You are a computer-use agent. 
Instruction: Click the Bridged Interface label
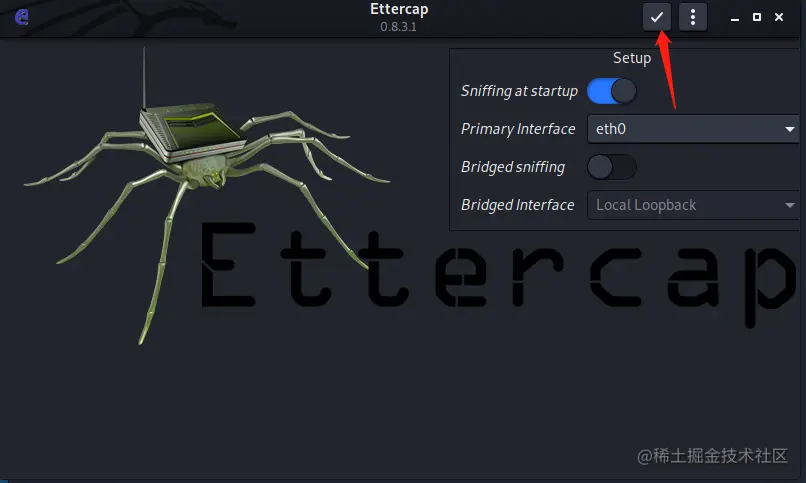click(518, 205)
